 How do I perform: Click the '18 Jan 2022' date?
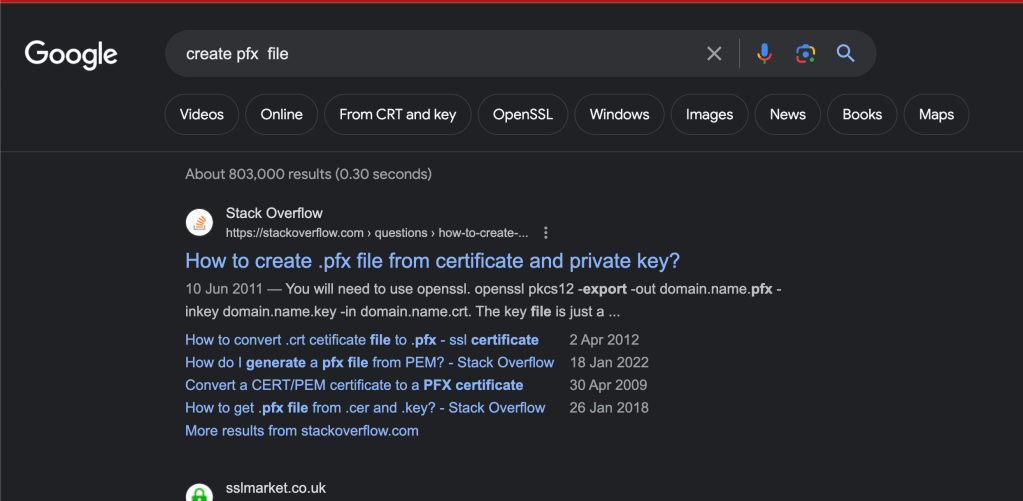pos(609,363)
